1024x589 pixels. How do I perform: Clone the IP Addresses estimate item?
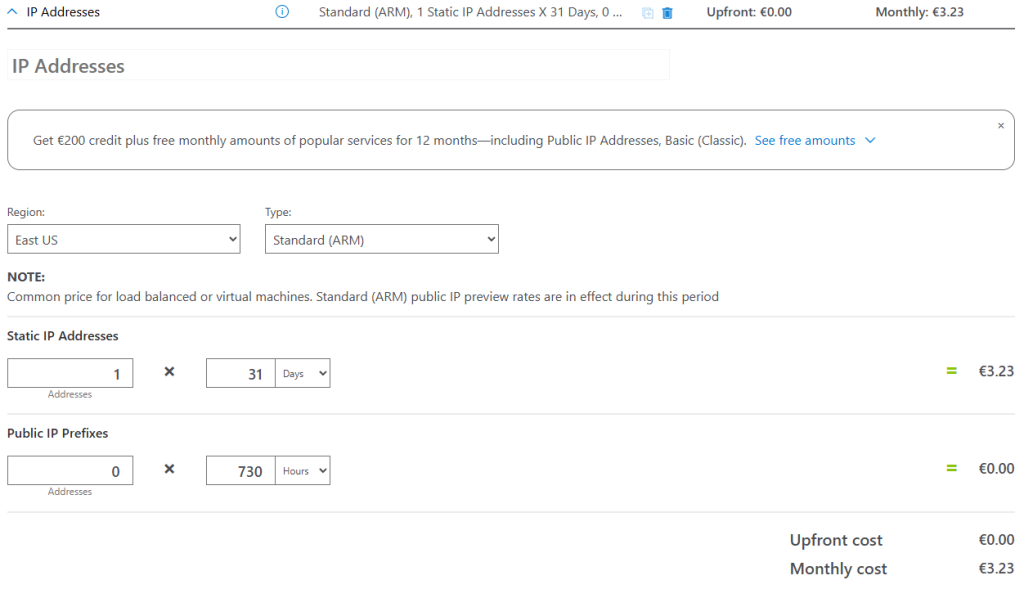click(647, 13)
